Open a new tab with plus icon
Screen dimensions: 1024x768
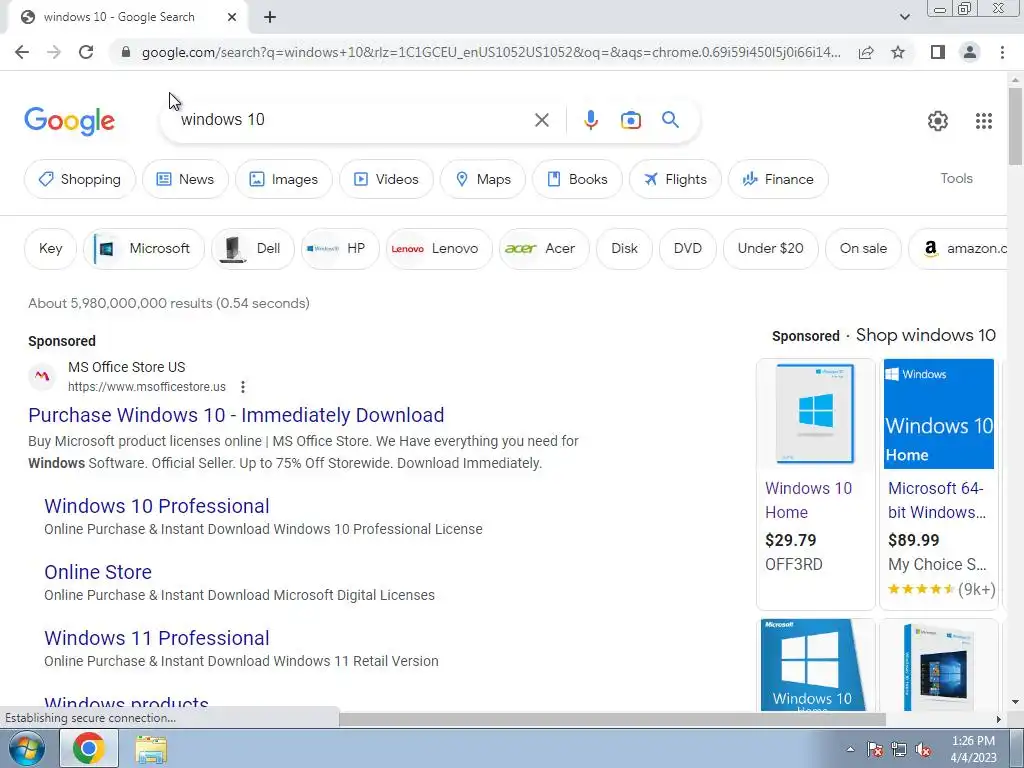[270, 18]
